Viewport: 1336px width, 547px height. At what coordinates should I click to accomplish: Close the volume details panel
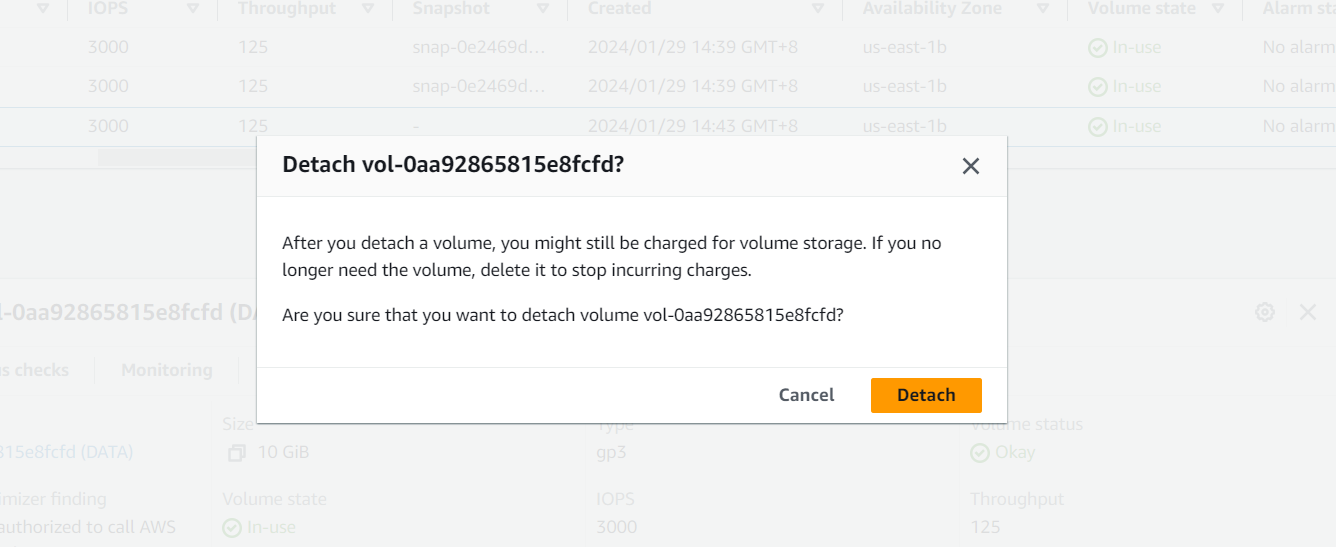(1307, 312)
